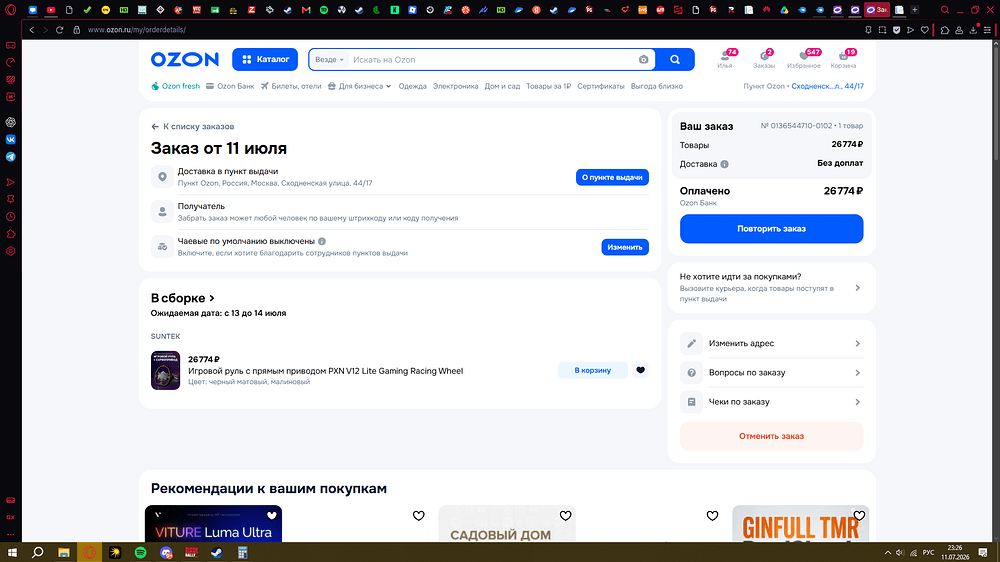Expand the Для бизнеса menu
1000x562 pixels.
coord(359,86)
